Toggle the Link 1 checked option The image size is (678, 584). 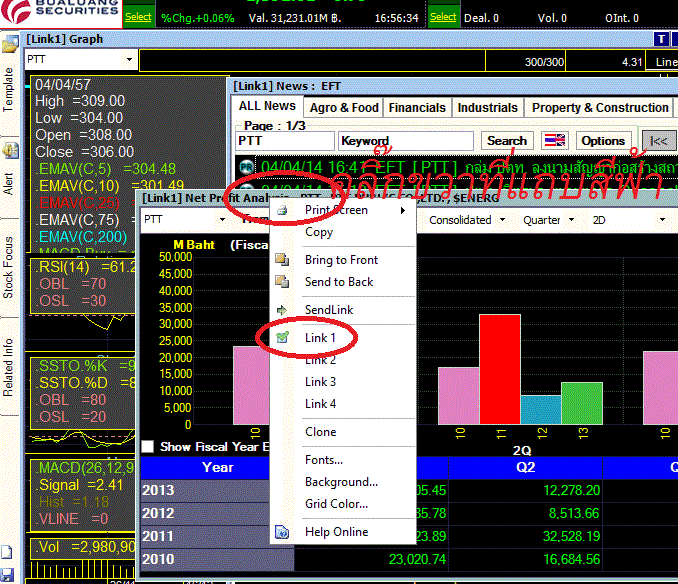point(320,338)
